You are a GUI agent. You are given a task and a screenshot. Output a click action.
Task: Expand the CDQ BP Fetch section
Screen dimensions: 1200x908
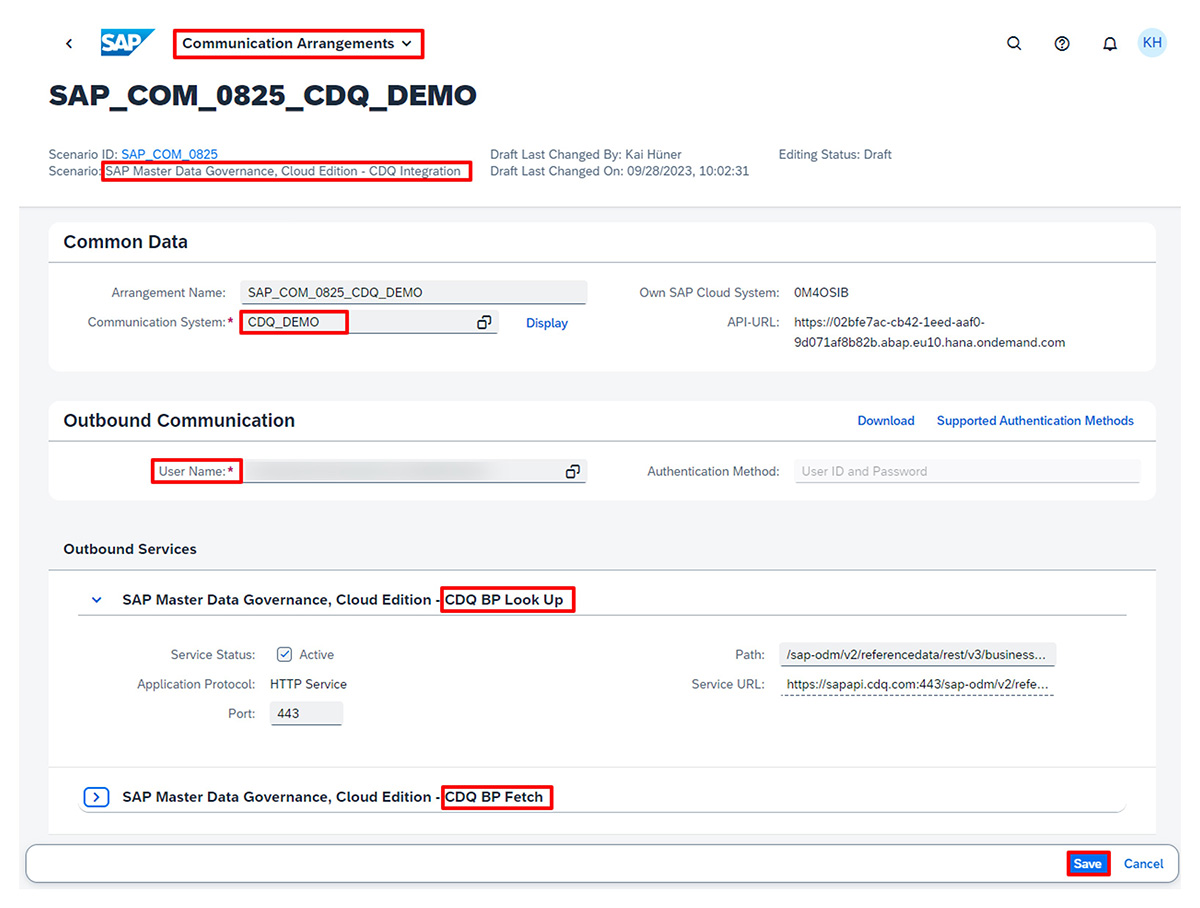pos(96,797)
